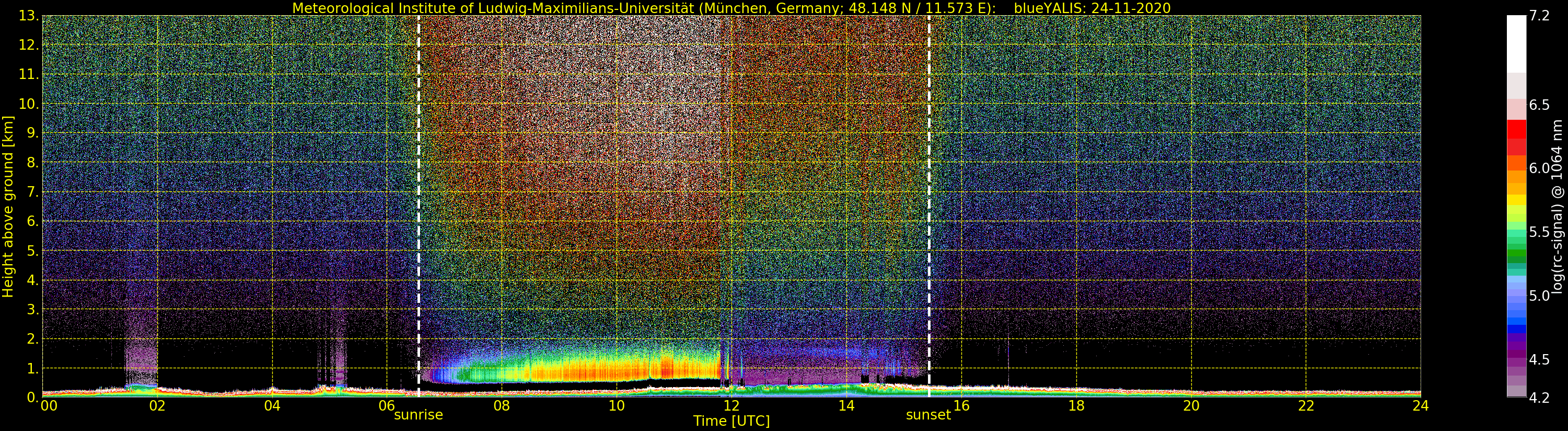Click the 08 tick on the time axis
Screen dimensions: 1568x431
(502, 405)
